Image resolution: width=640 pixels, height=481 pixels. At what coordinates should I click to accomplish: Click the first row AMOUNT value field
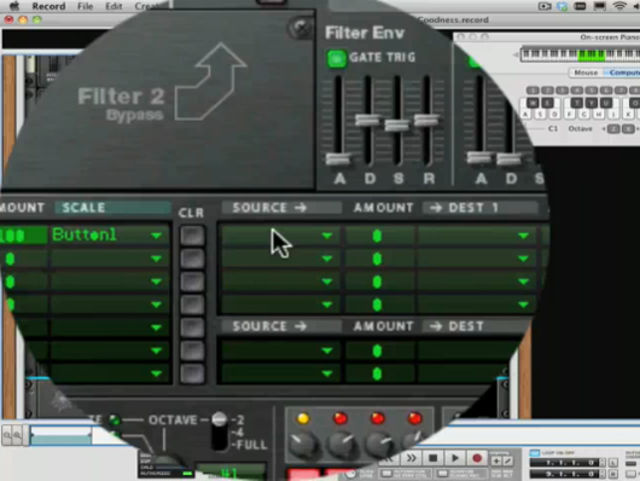pos(380,236)
